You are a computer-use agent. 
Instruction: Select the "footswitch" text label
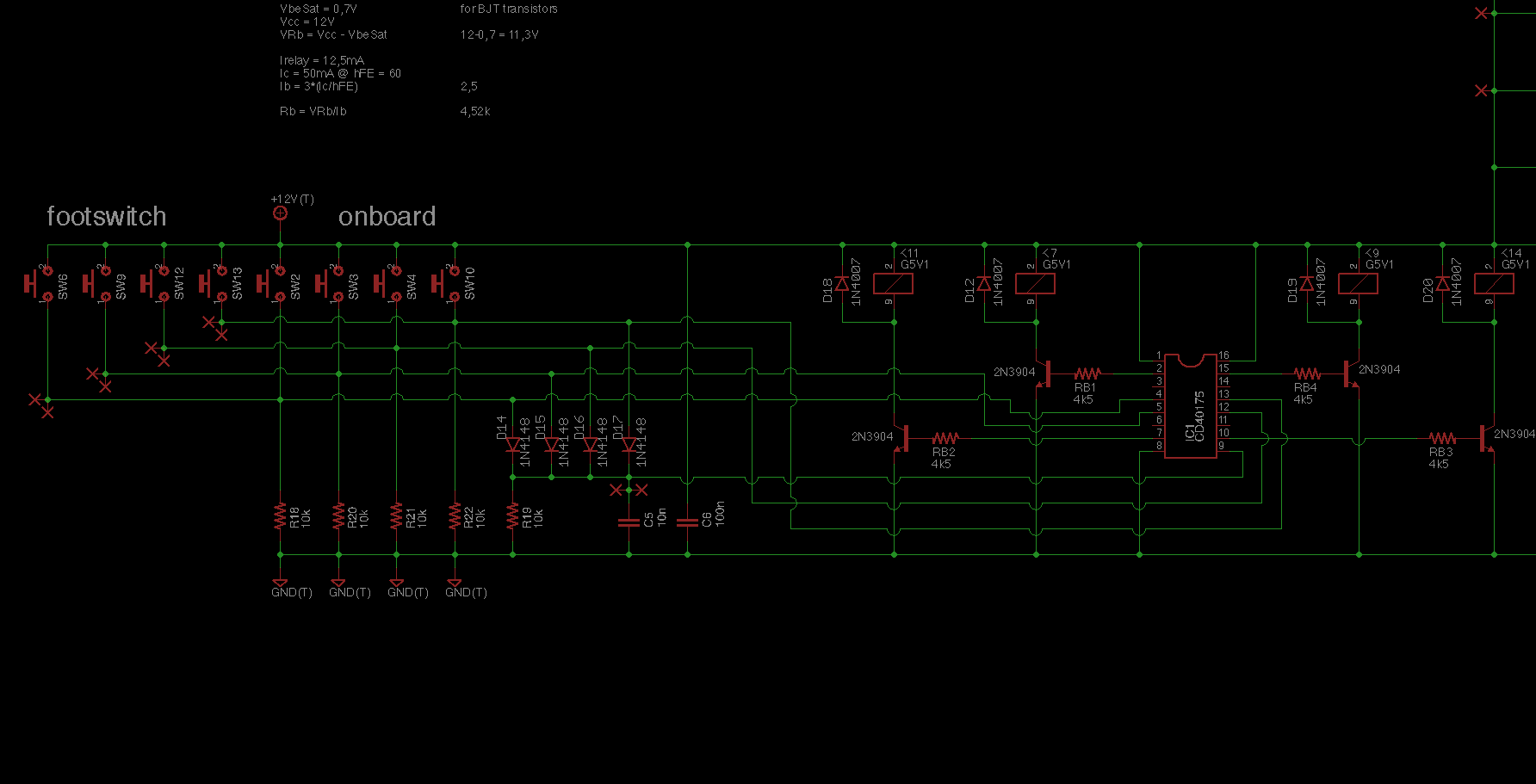pyautogui.click(x=106, y=217)
